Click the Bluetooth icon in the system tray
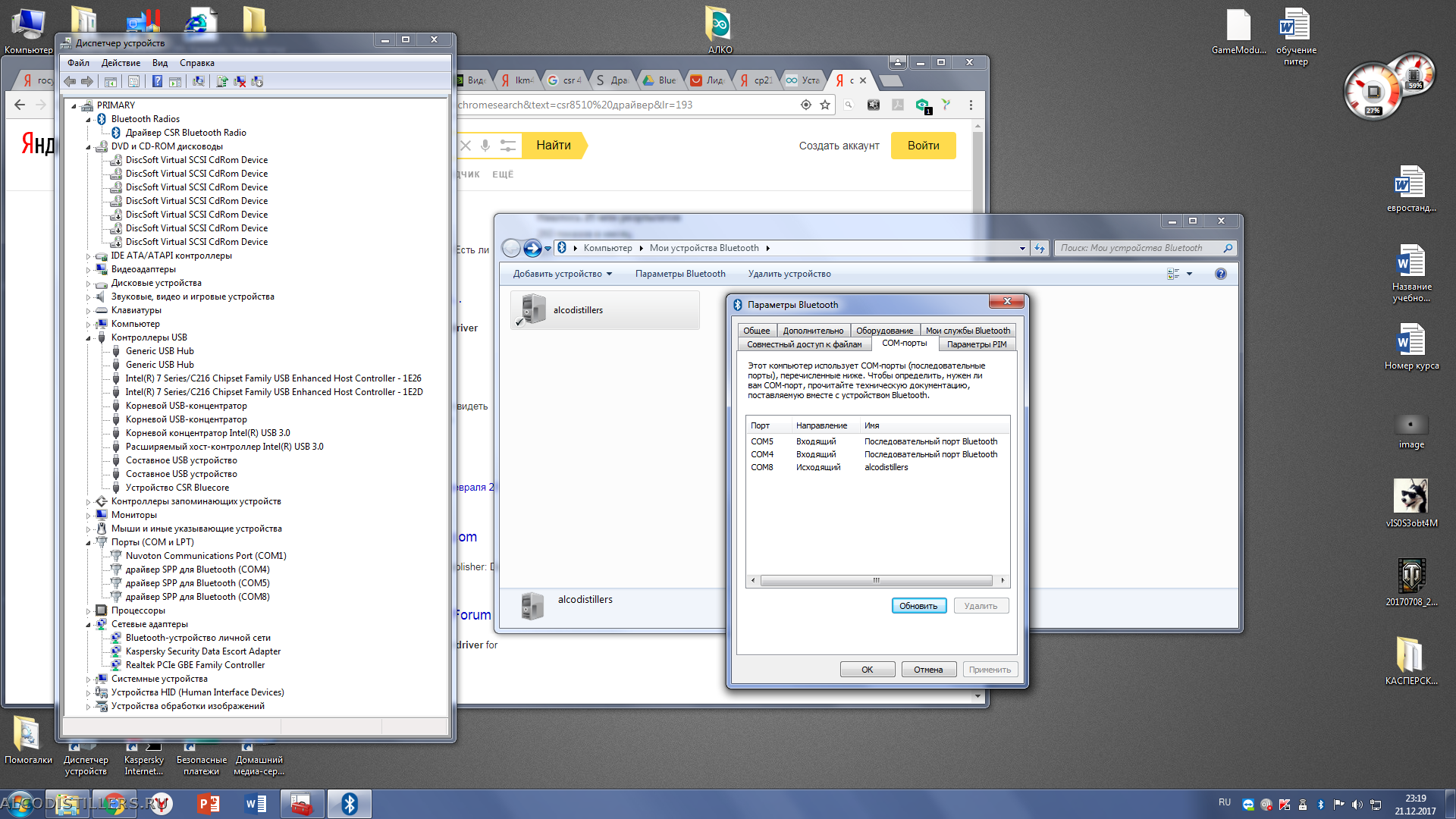 [1320, 805]
